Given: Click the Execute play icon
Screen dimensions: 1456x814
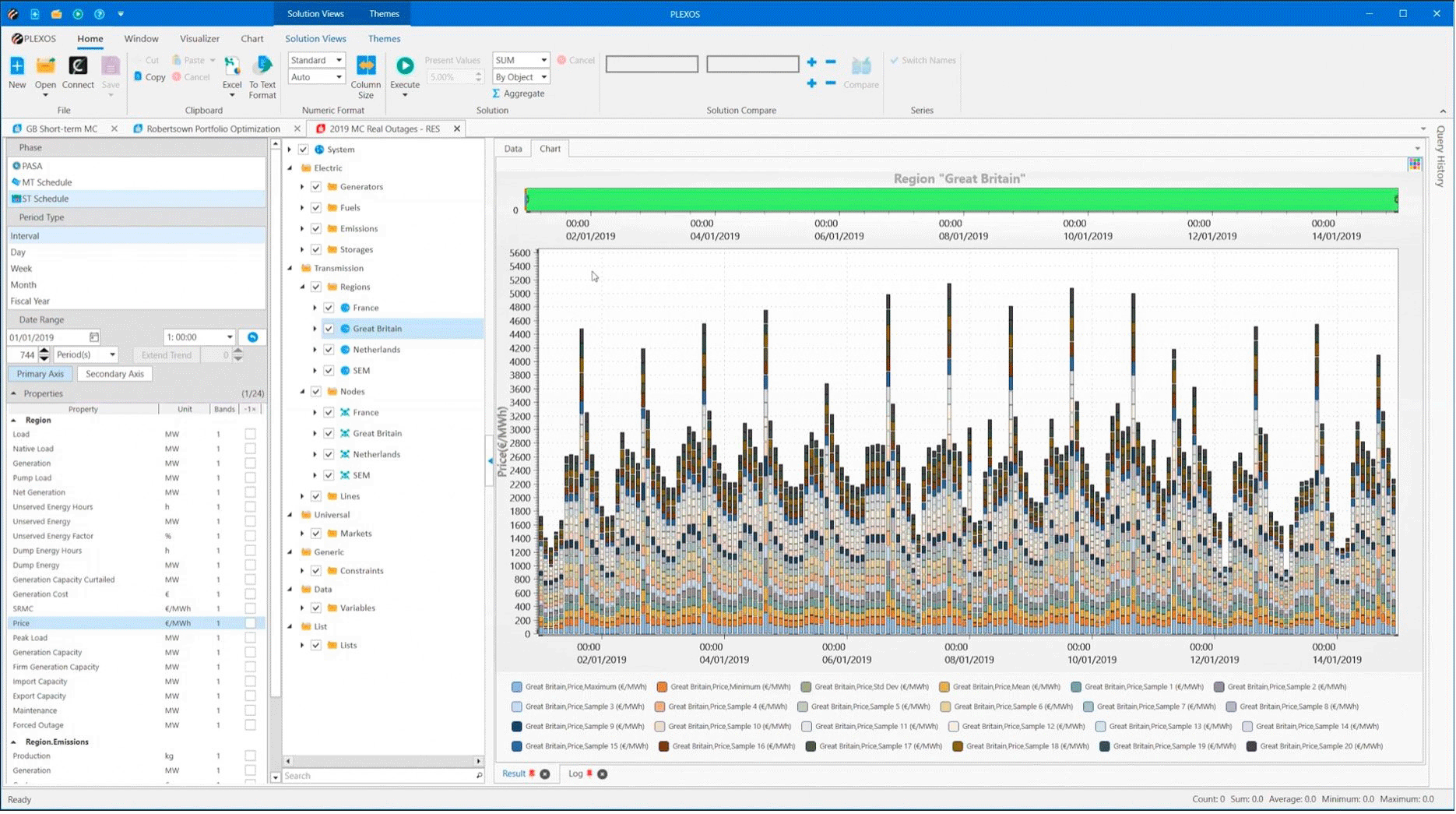Looking at the screenshot, I should click(x=405, y=66).
